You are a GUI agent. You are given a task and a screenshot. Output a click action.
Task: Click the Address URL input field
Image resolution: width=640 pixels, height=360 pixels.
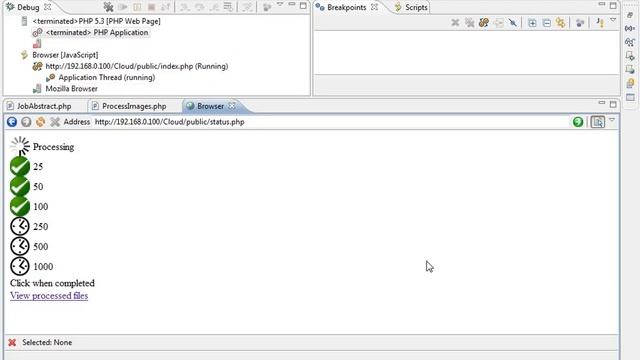[331, 122]
